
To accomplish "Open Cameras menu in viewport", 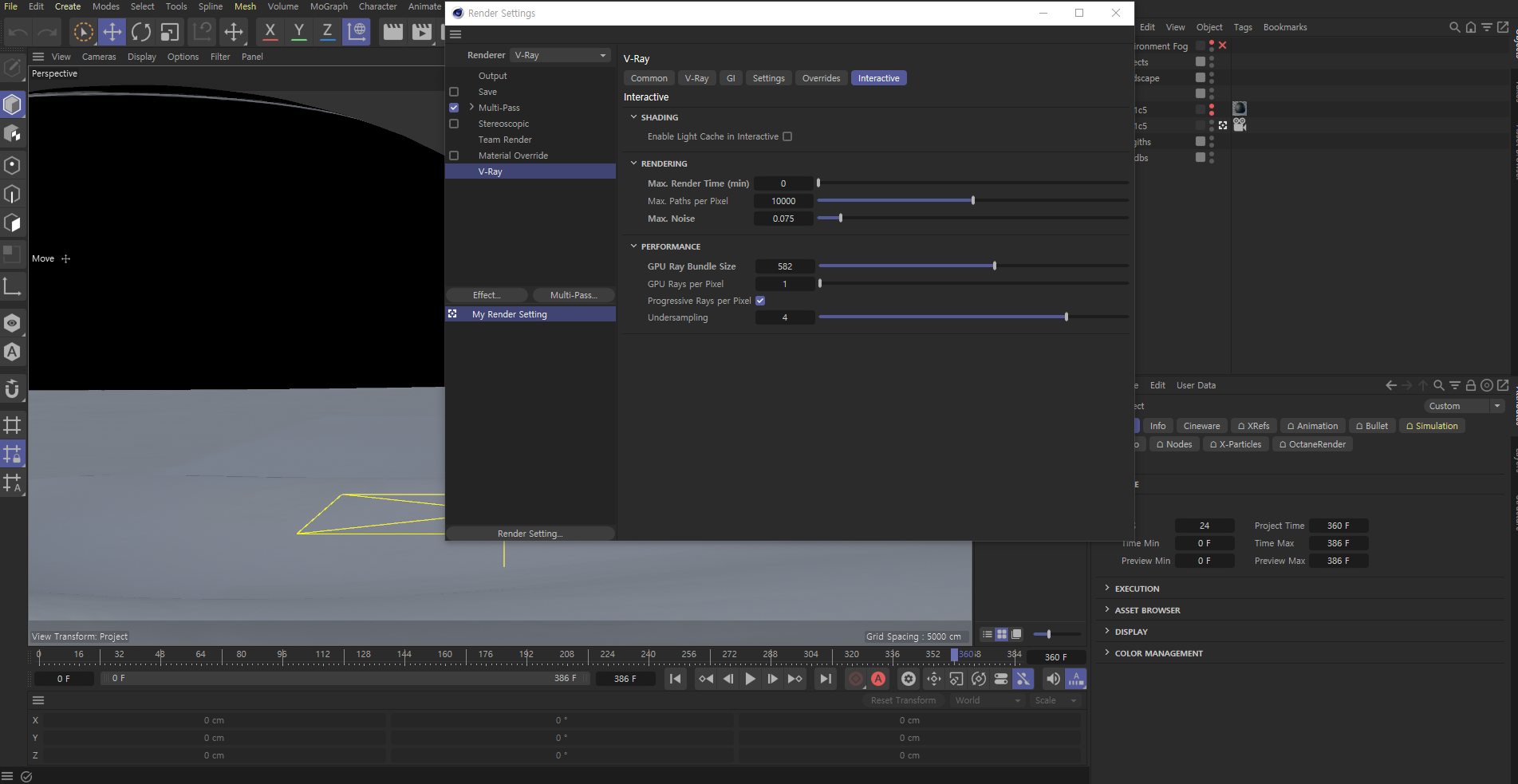I will 99,57.
